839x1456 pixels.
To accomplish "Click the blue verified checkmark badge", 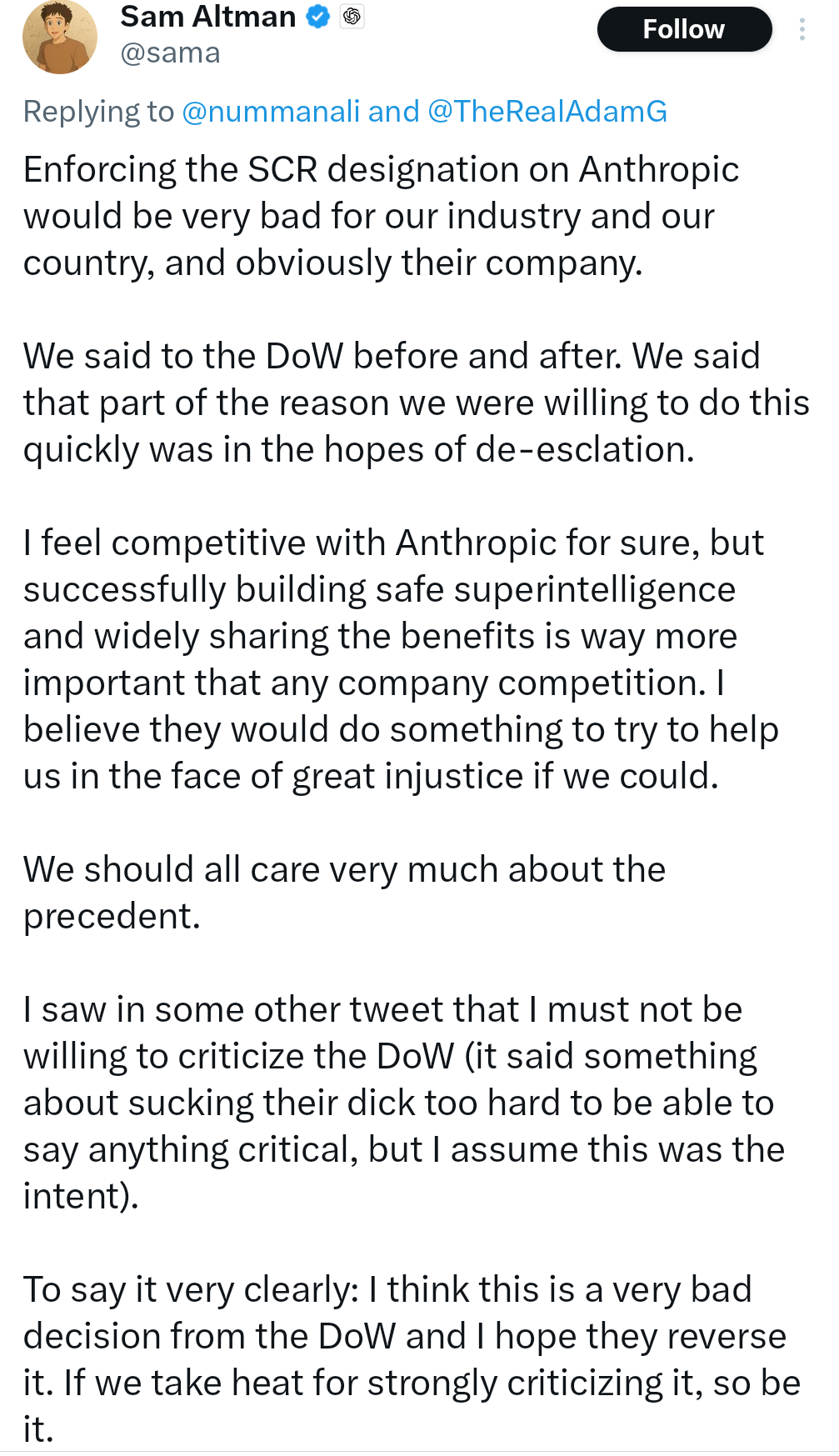I will coord(318,17).
